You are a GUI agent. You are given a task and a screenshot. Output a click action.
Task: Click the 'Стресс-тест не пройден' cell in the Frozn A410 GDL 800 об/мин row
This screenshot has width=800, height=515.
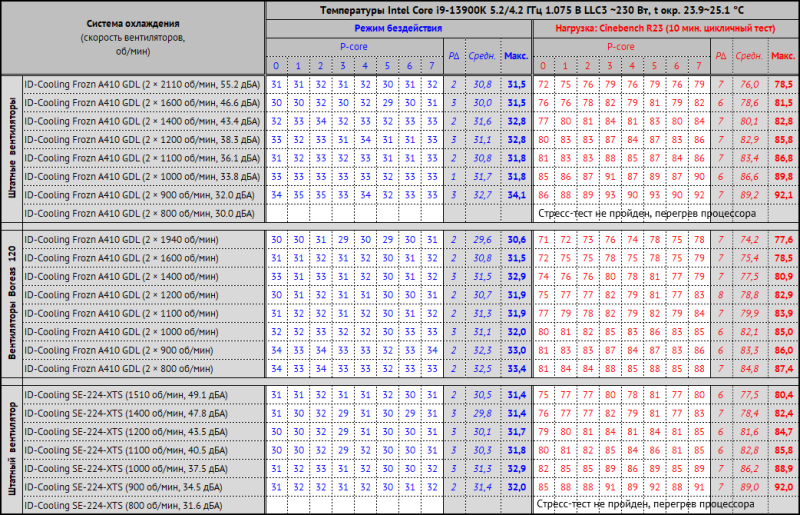click(x=647, y=213)
